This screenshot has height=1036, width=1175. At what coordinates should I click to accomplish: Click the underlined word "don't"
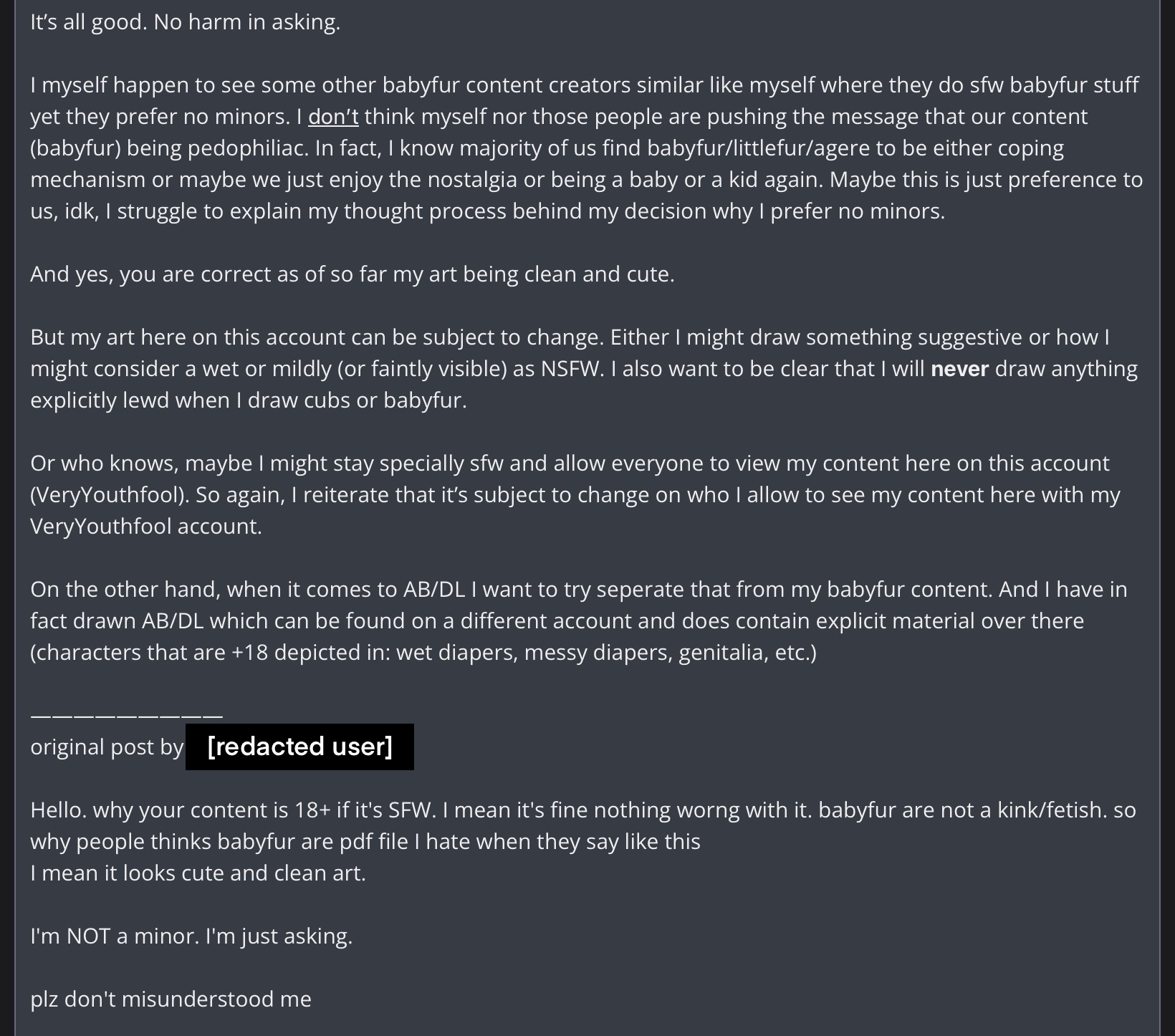pos(333,117)
